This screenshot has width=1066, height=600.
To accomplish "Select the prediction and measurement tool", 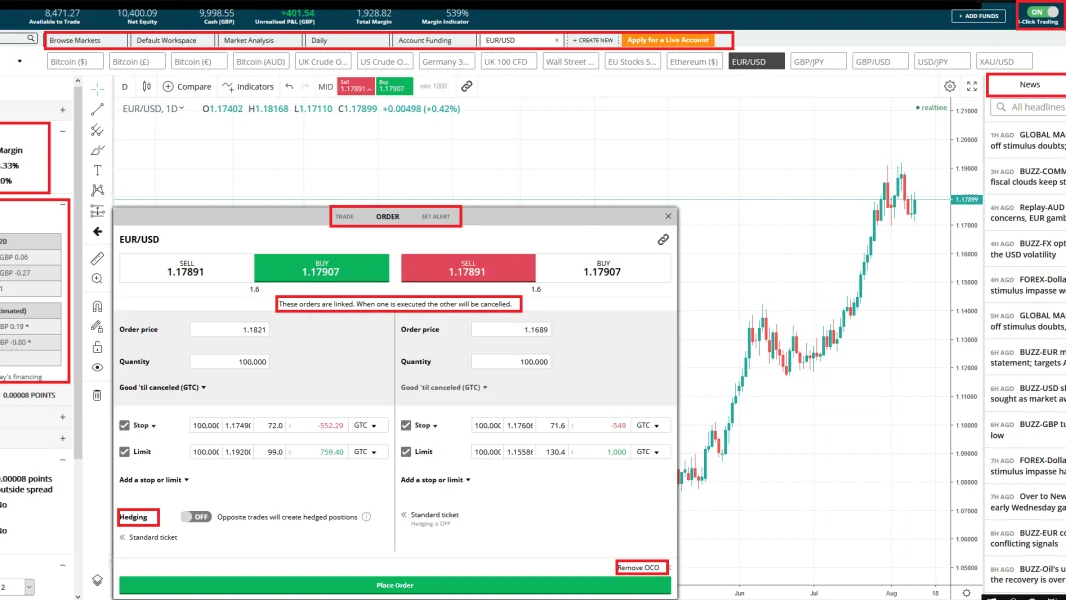I will click(97, 211).
